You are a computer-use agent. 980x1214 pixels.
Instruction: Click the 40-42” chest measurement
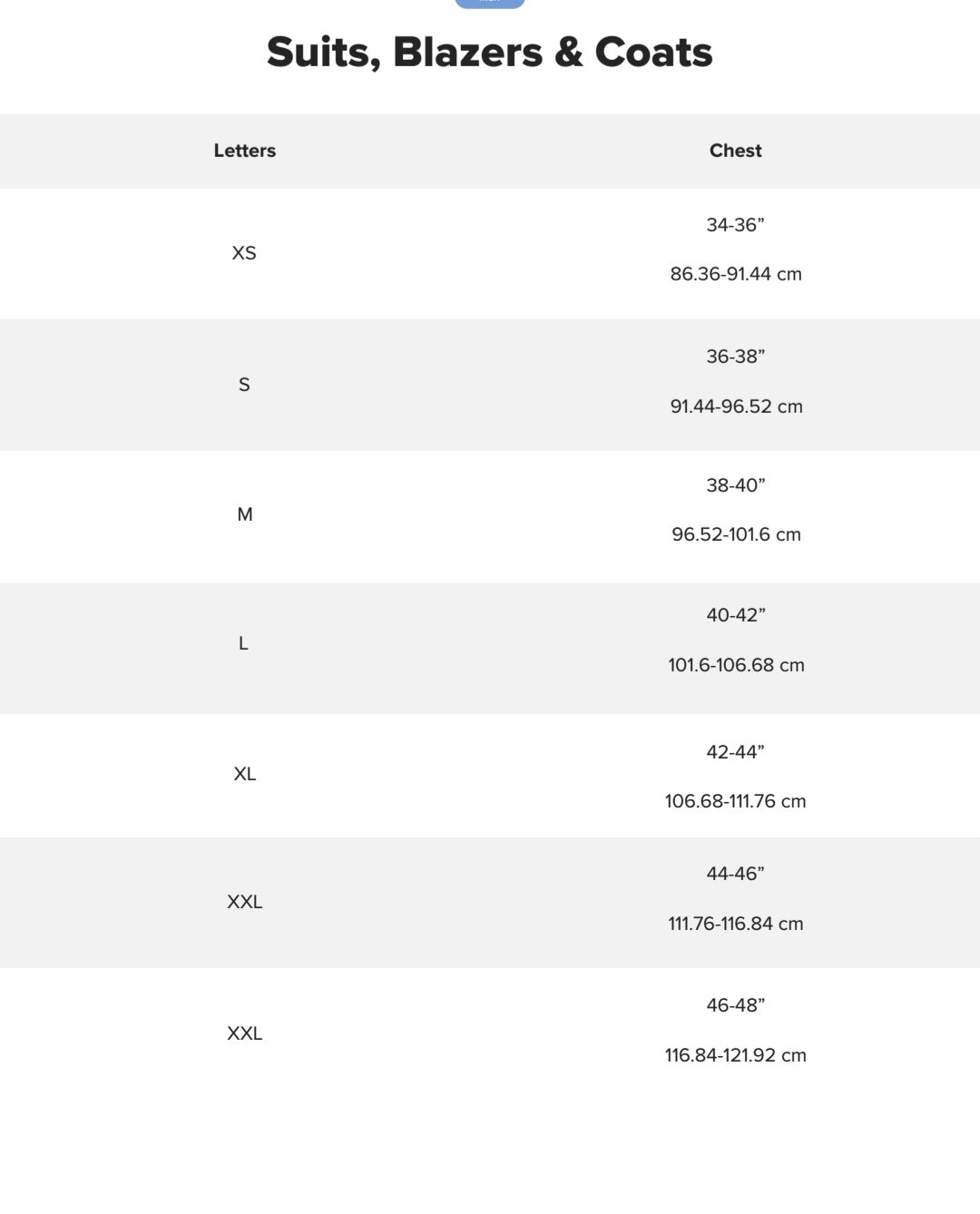click(735, 615)
